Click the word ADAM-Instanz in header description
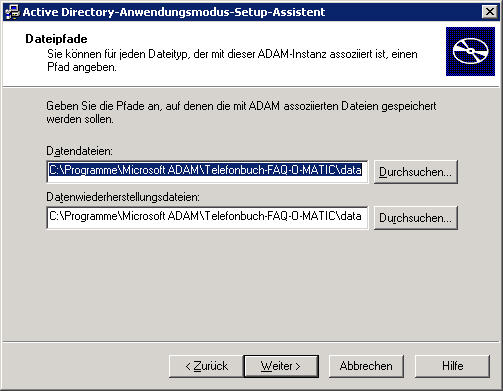This screenshot has height=391, width=503. click(x=292, y=54)
